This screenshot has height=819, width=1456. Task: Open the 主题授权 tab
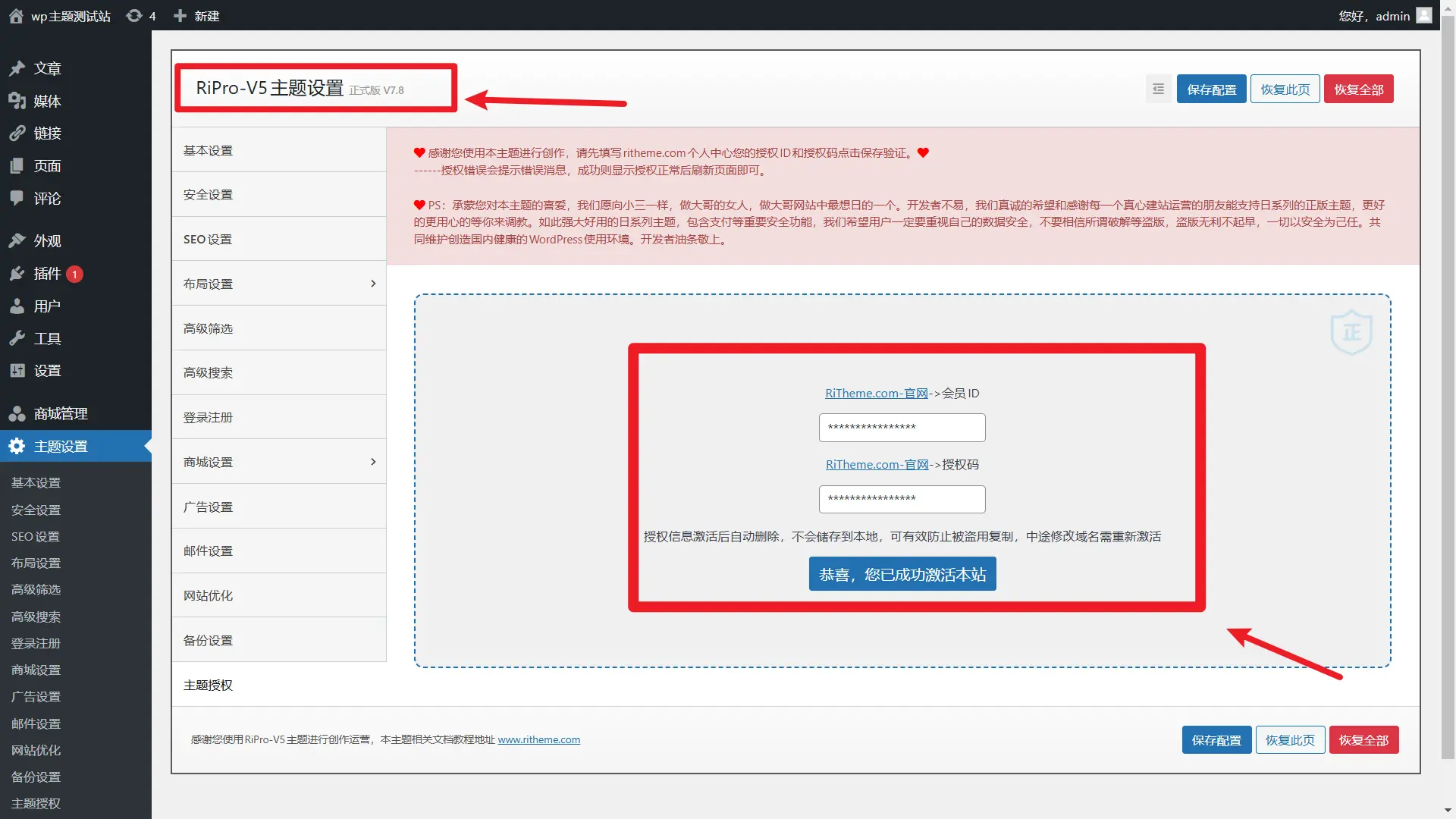208,685
